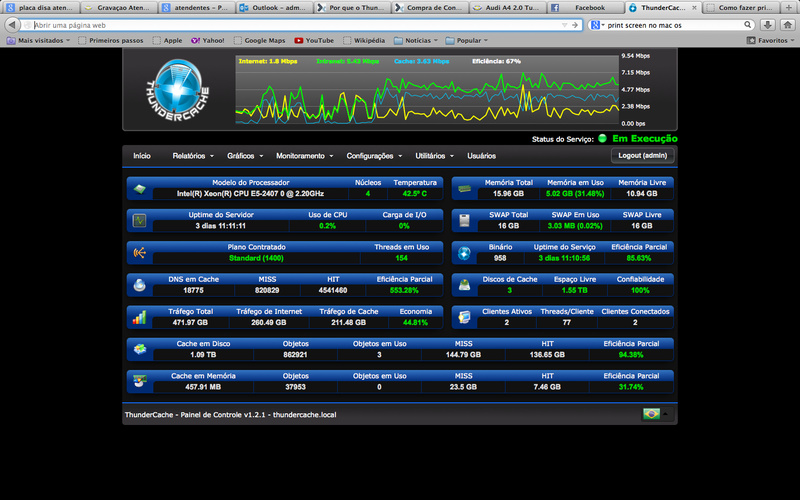Viewport: 800px width, 500px height.
Task: Click the ThunderCache logo
Action: pos(178,90)
